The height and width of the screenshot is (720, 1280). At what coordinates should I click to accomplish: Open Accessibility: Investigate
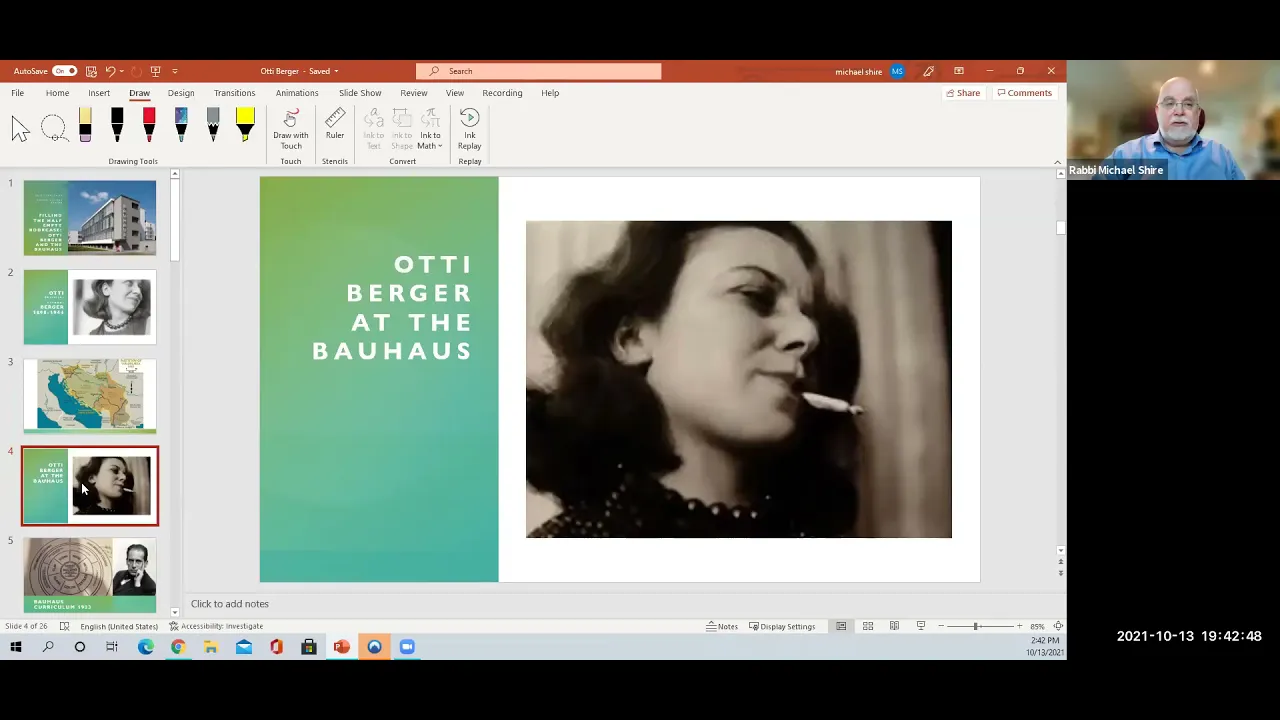(x=217, y=626)
